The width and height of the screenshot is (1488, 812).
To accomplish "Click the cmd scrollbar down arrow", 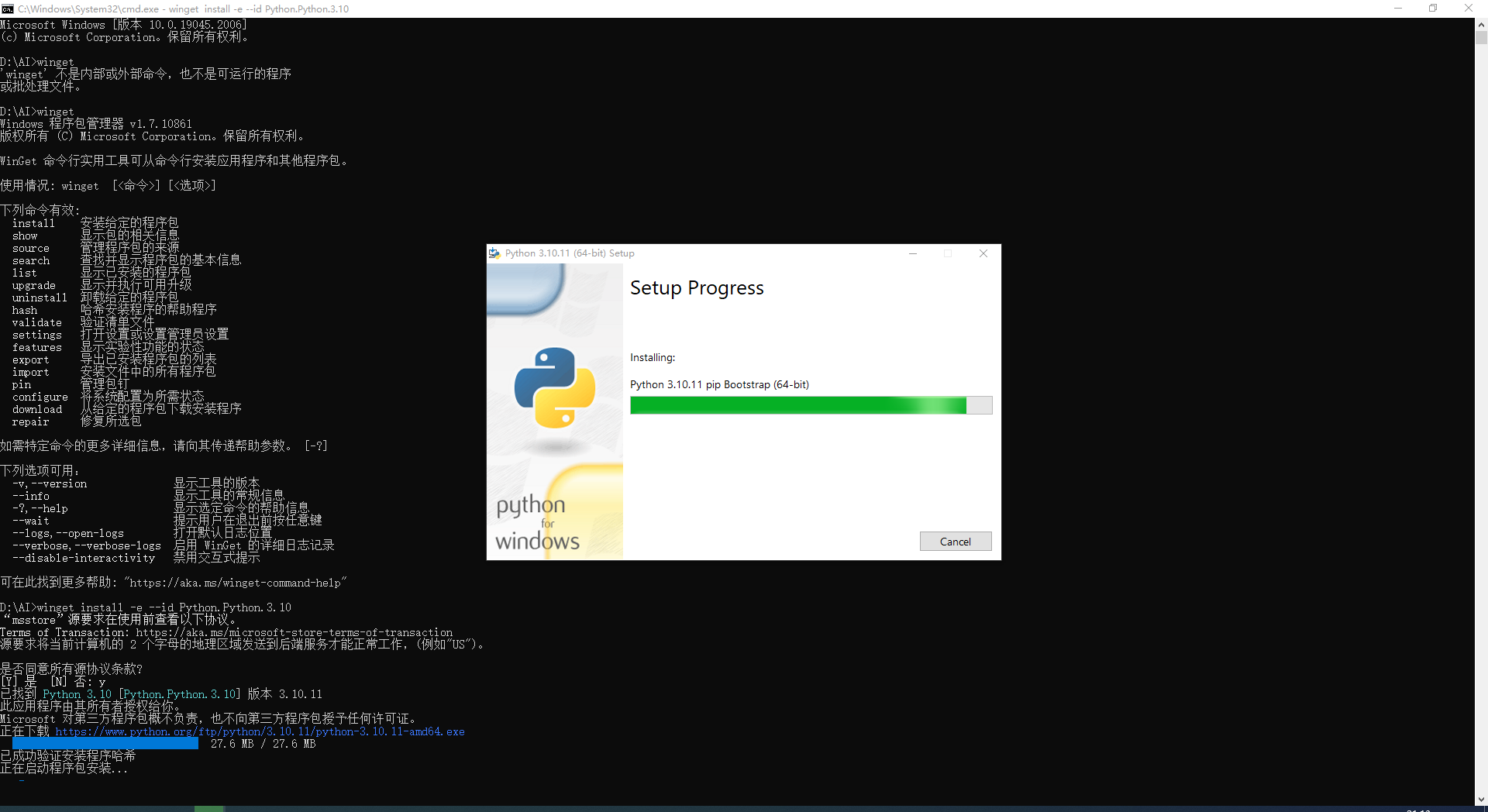I will [1481, 800].
